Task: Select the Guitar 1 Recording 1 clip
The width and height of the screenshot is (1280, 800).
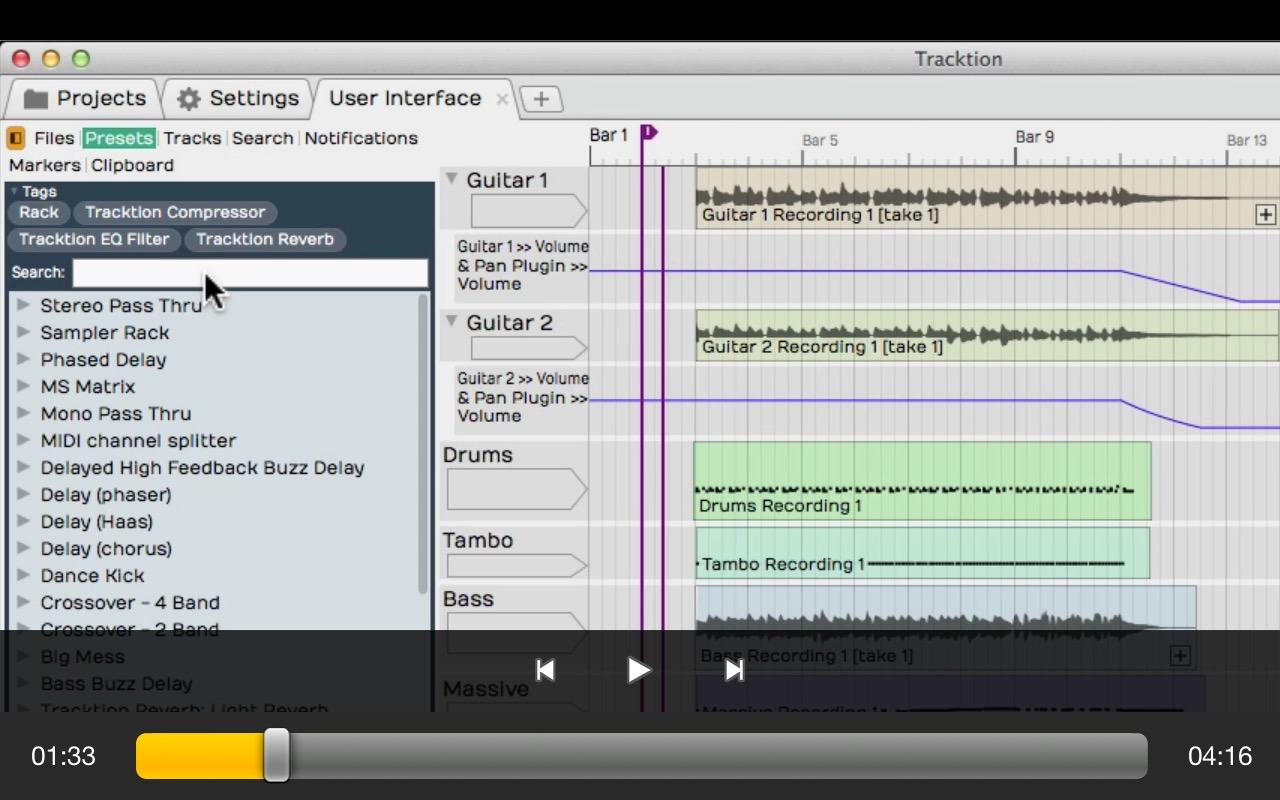Action: 987,197
